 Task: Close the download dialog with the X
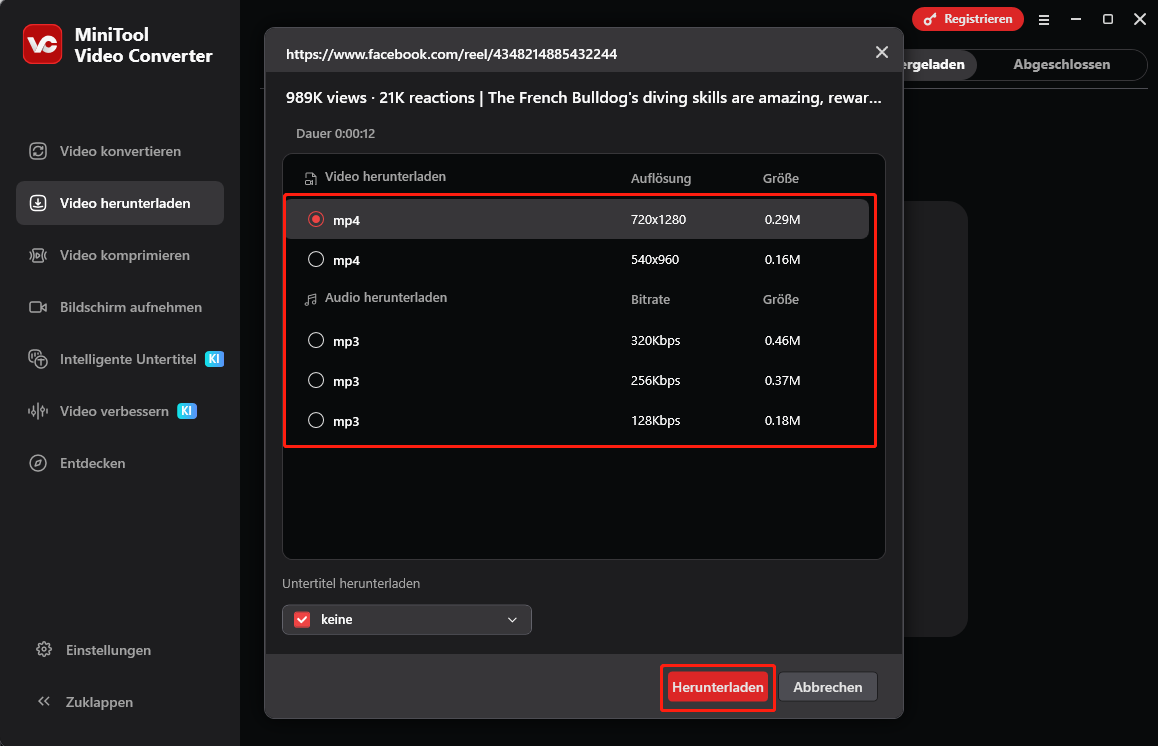[882, 52]
